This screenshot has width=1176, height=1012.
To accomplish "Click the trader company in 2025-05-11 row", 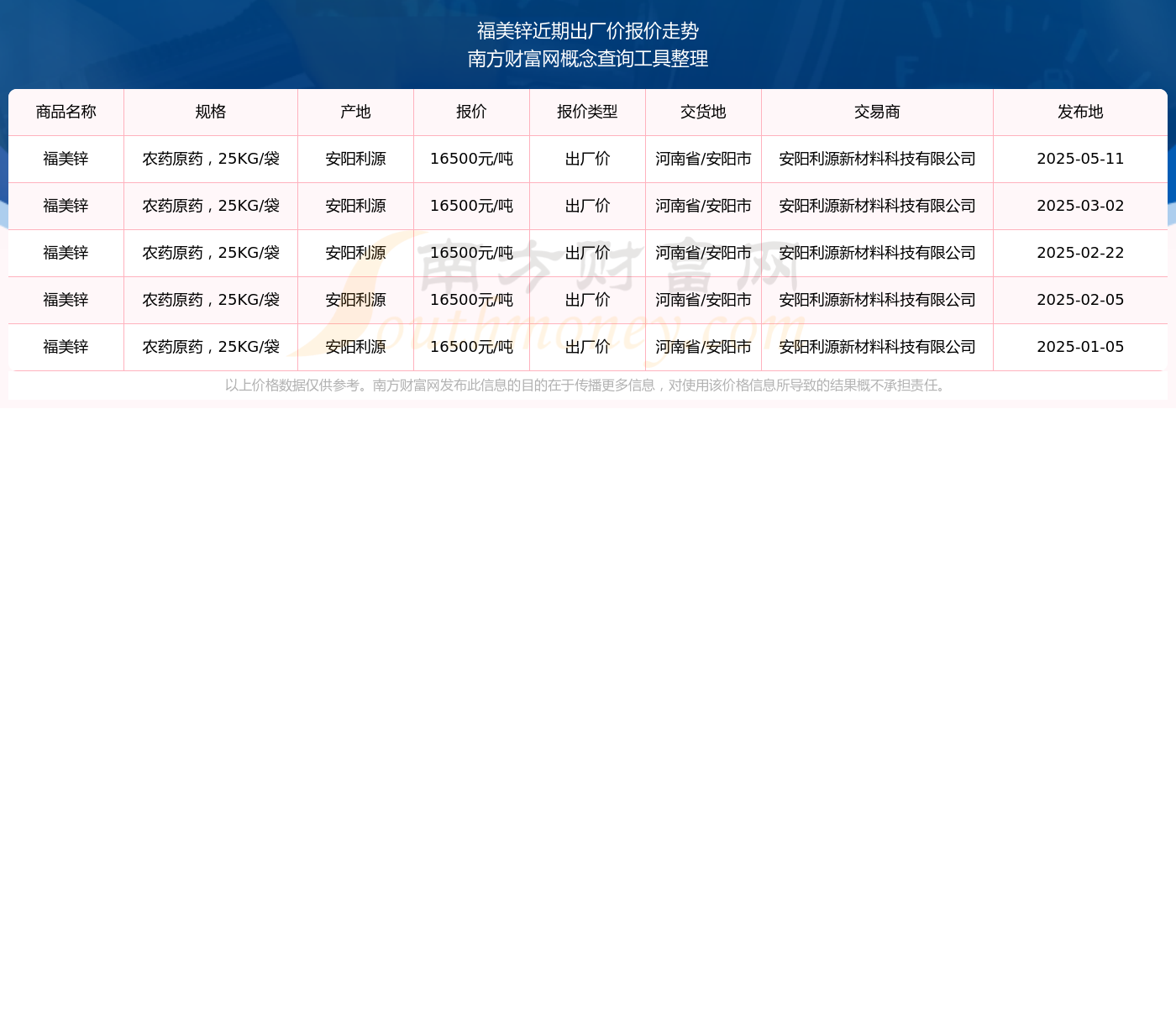I will [878, 160].
